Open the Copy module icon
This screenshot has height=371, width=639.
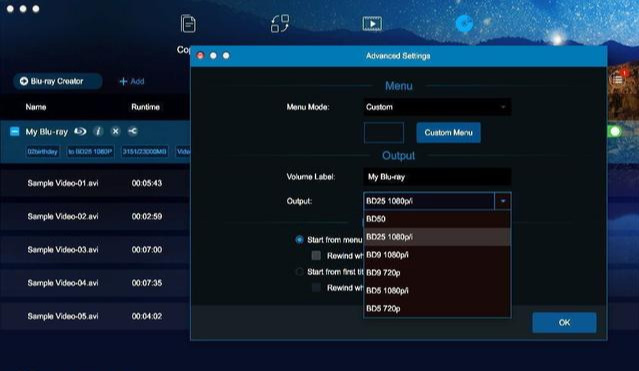[188, 24]
